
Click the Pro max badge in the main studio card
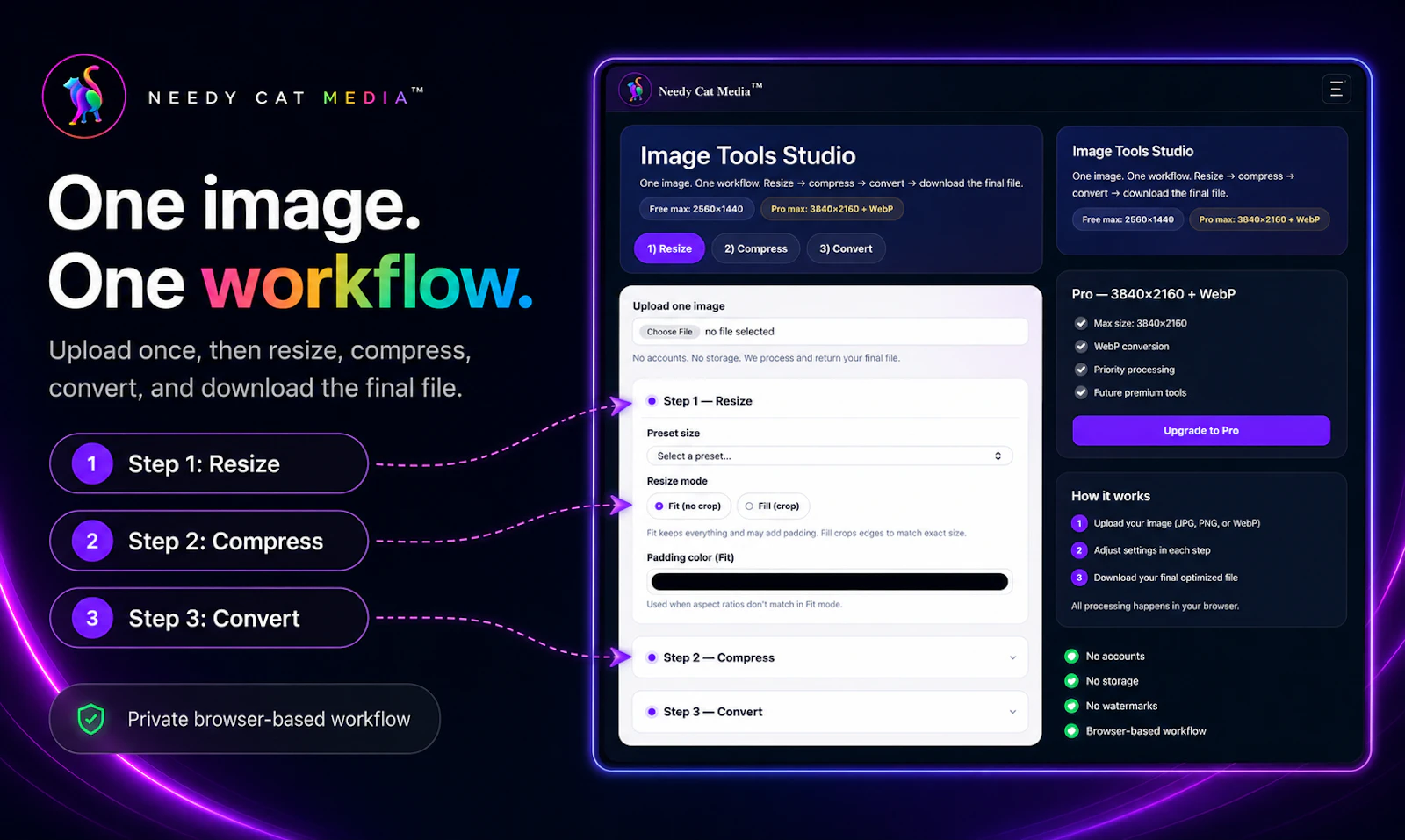pos(832,209)
